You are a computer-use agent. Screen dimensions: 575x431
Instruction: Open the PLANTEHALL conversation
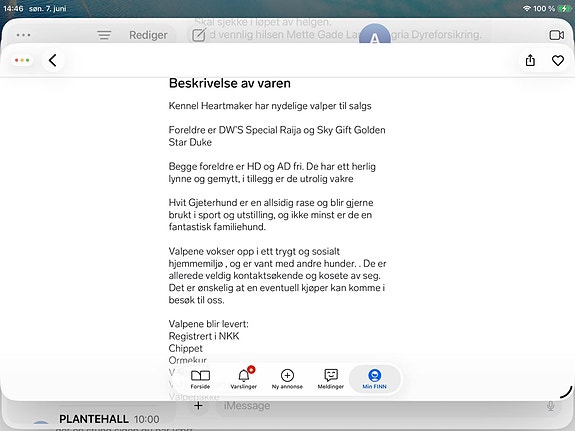click(x=109, y=422)
